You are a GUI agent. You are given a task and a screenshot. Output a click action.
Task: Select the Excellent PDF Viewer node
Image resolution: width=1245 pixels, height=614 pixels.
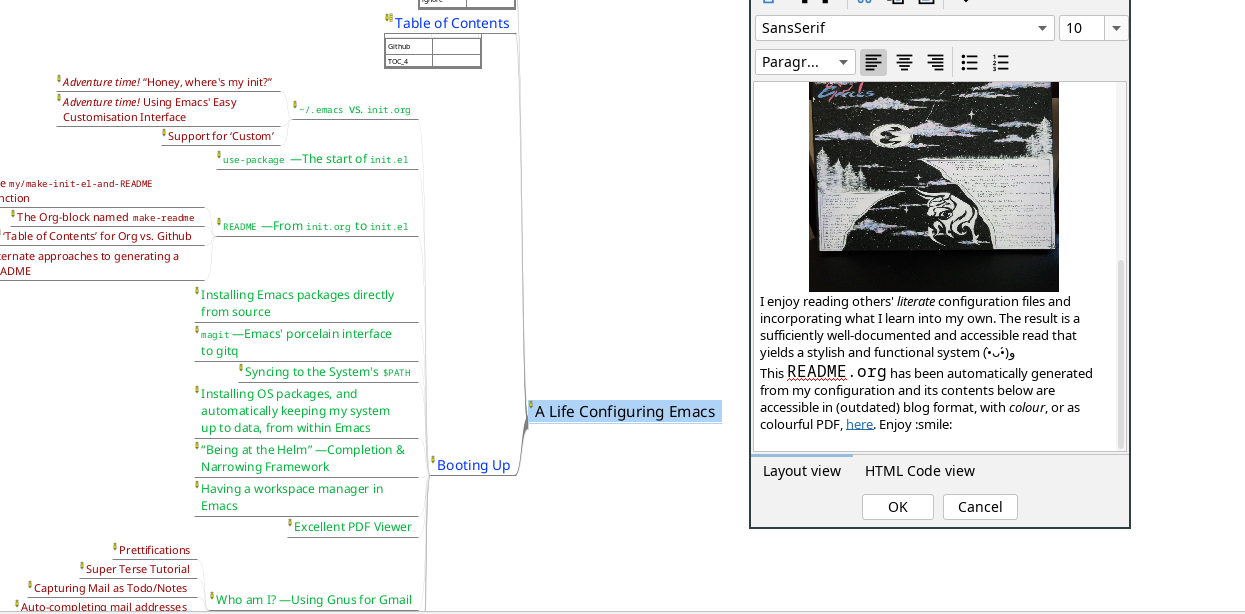[353, 526]
